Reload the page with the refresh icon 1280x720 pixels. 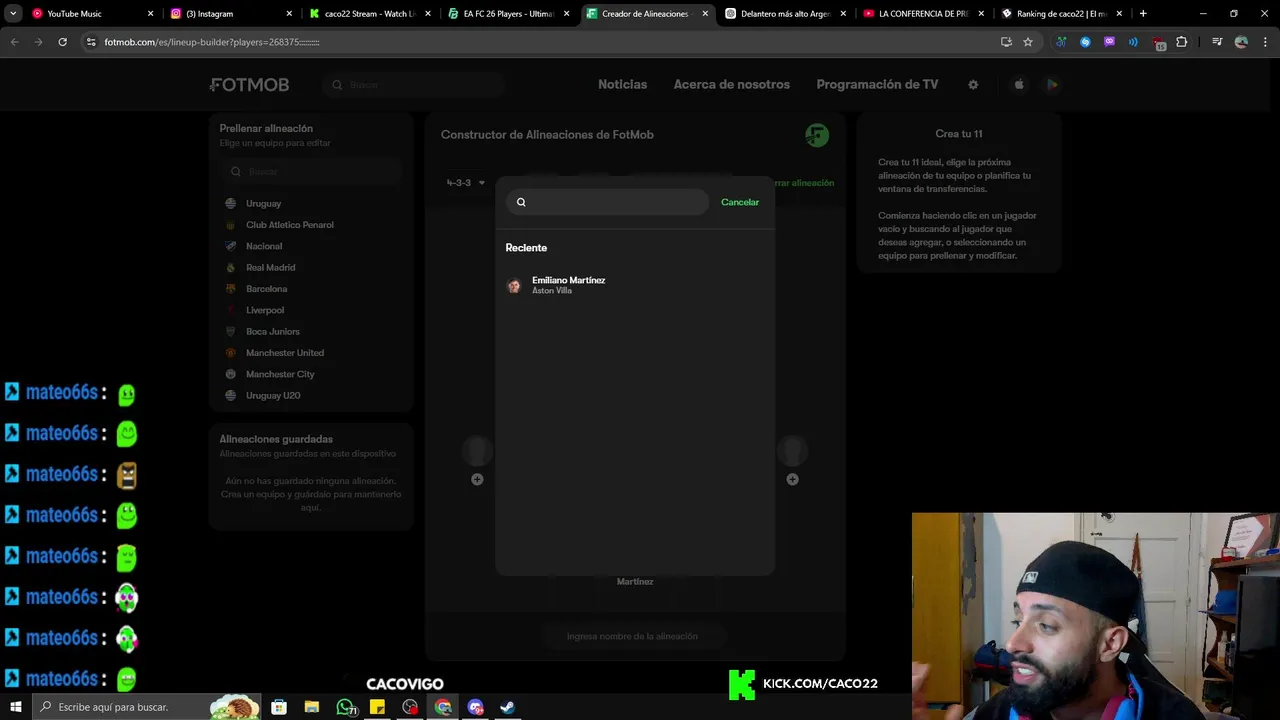click(x=62, y=42)
